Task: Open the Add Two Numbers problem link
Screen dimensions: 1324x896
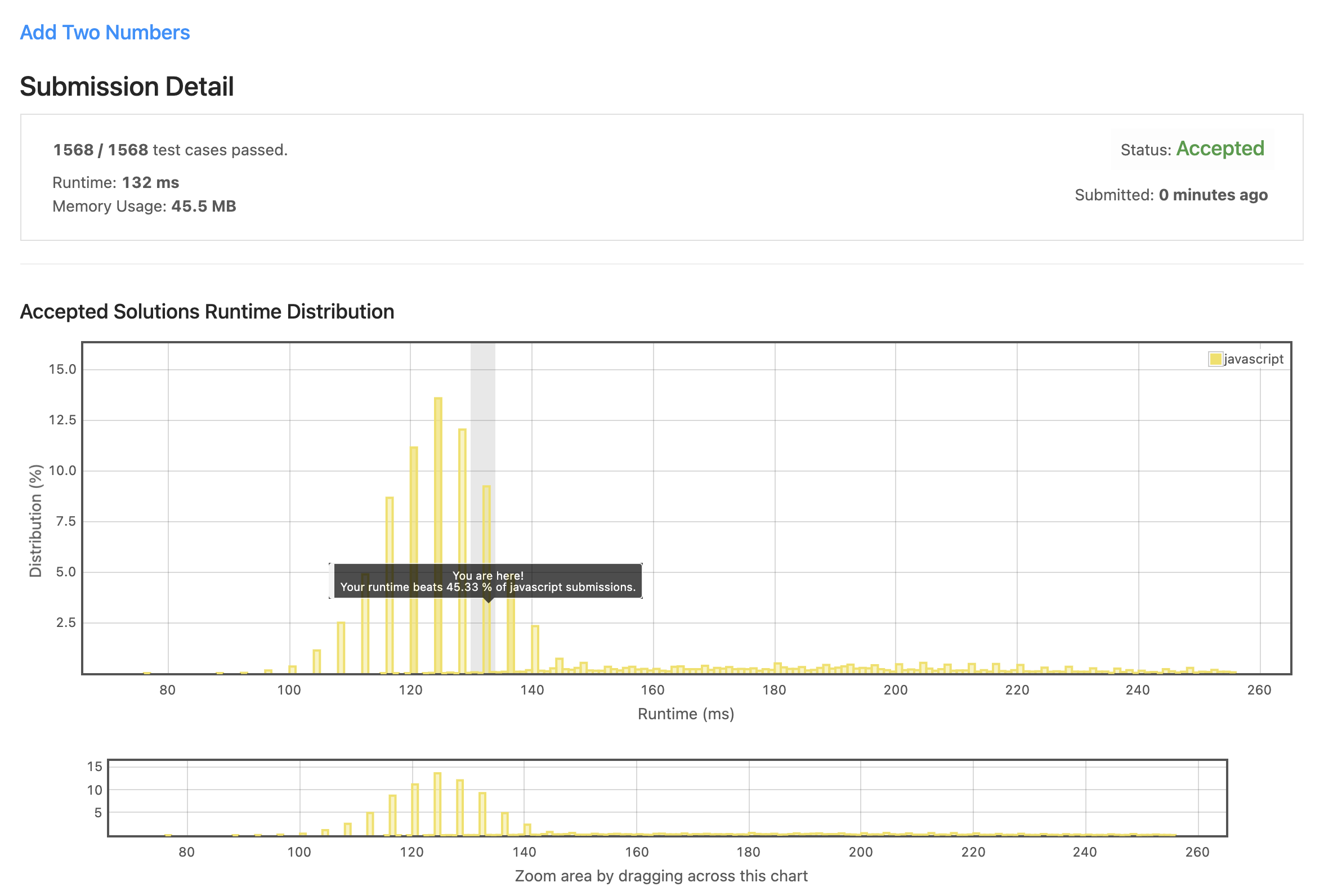Action: coord(105,33)
